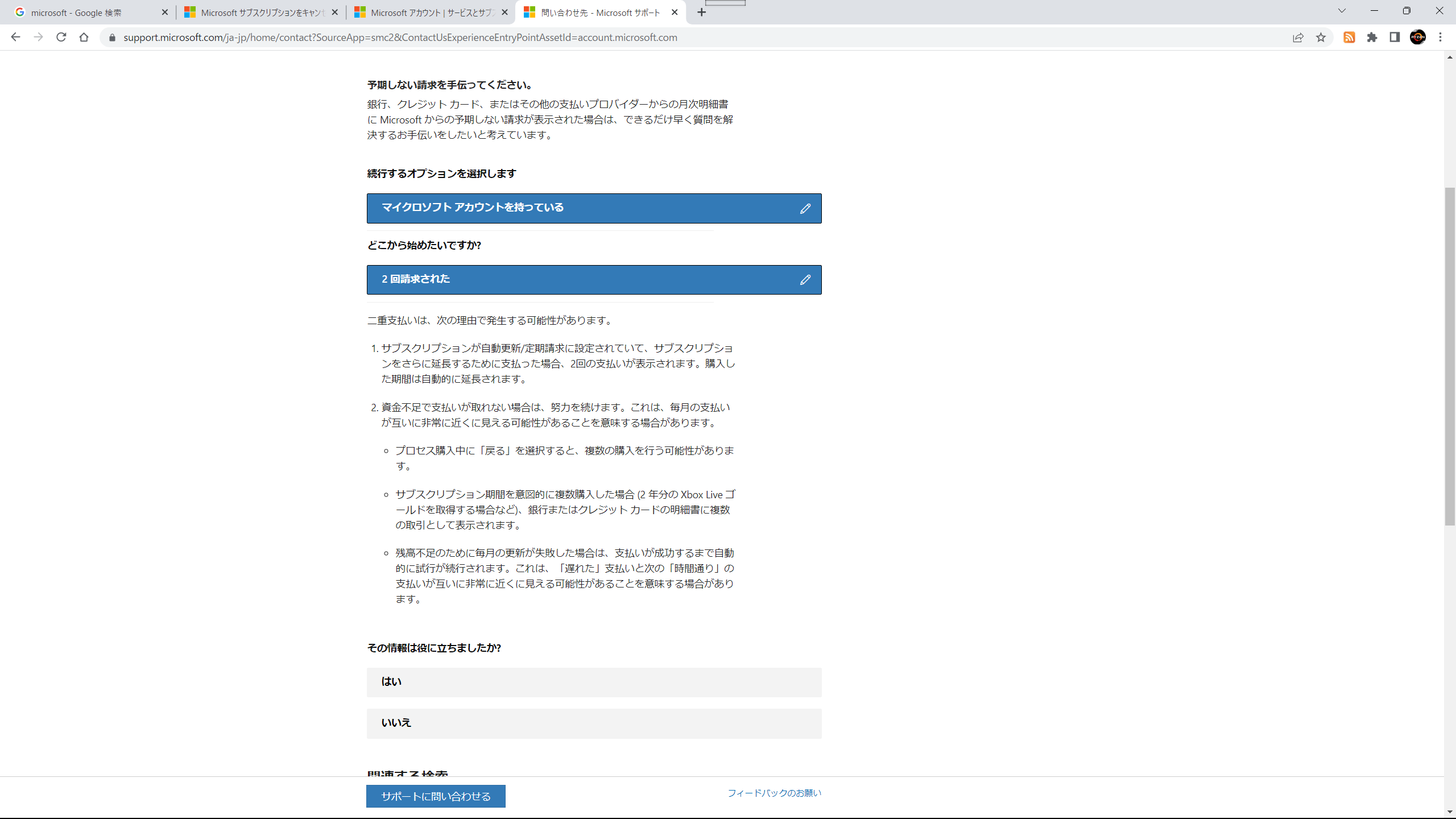
Task: Click scrollbar up arrow
Action: (x=1450, y=57)
